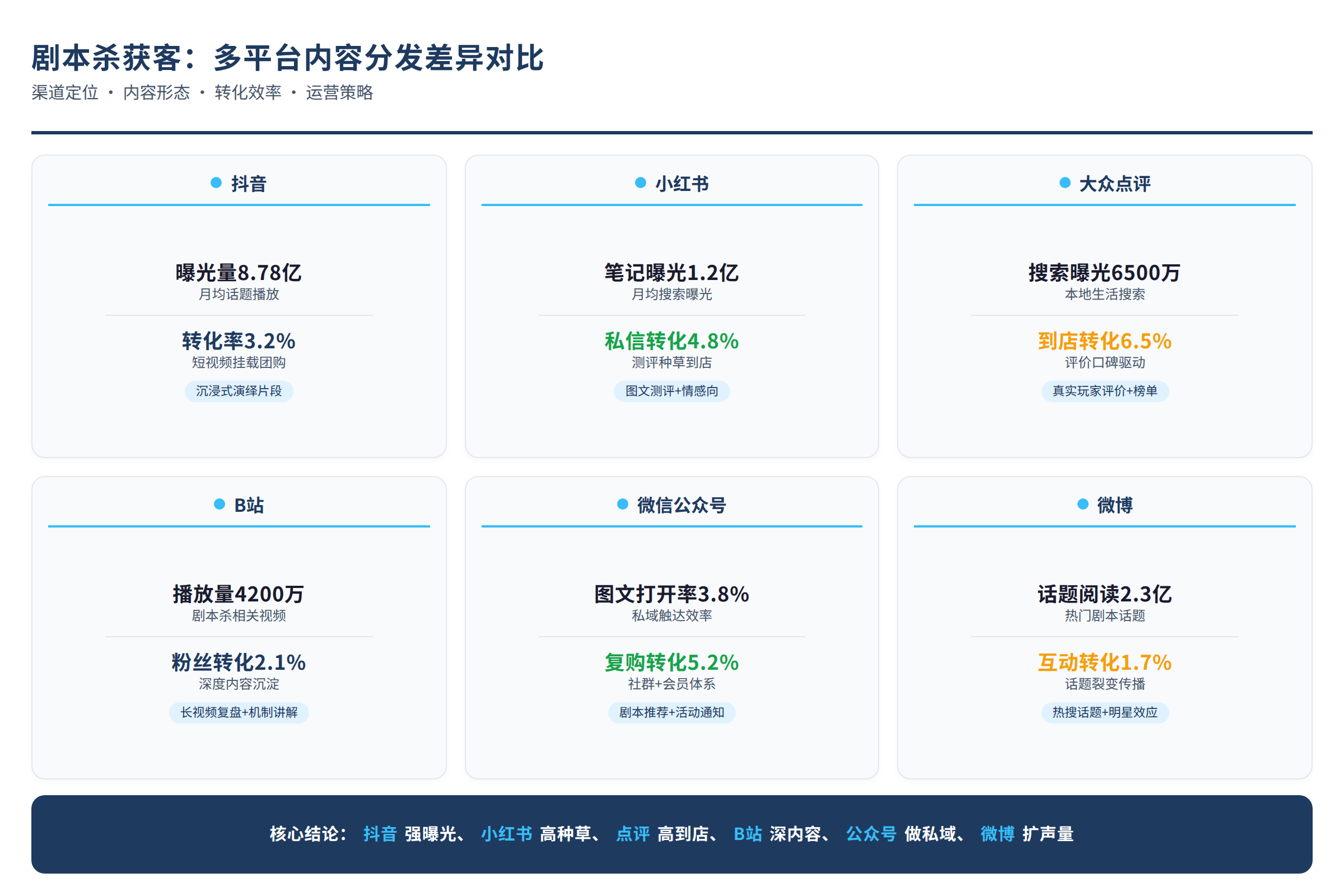Click the blue dot beside 小红书
This screenshot has height=896, width=1344.
coord(641,183)
